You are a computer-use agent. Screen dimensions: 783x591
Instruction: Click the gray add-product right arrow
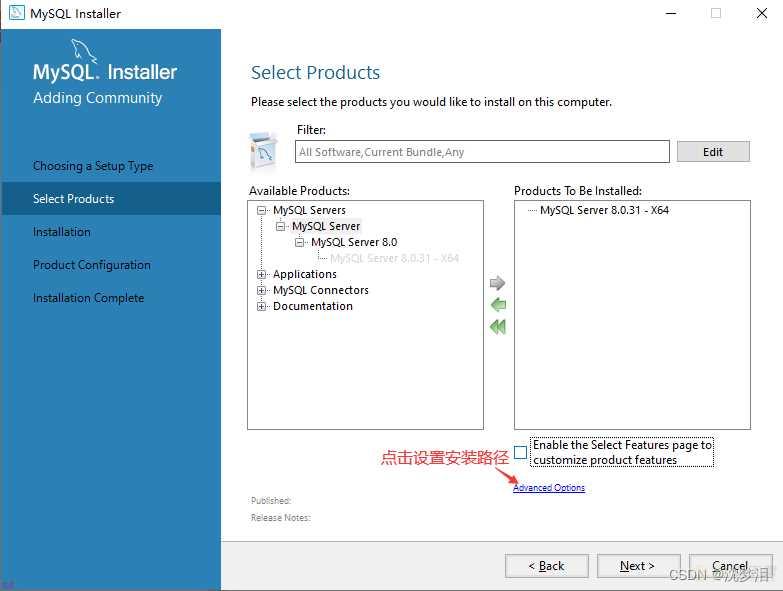[497, 283]
